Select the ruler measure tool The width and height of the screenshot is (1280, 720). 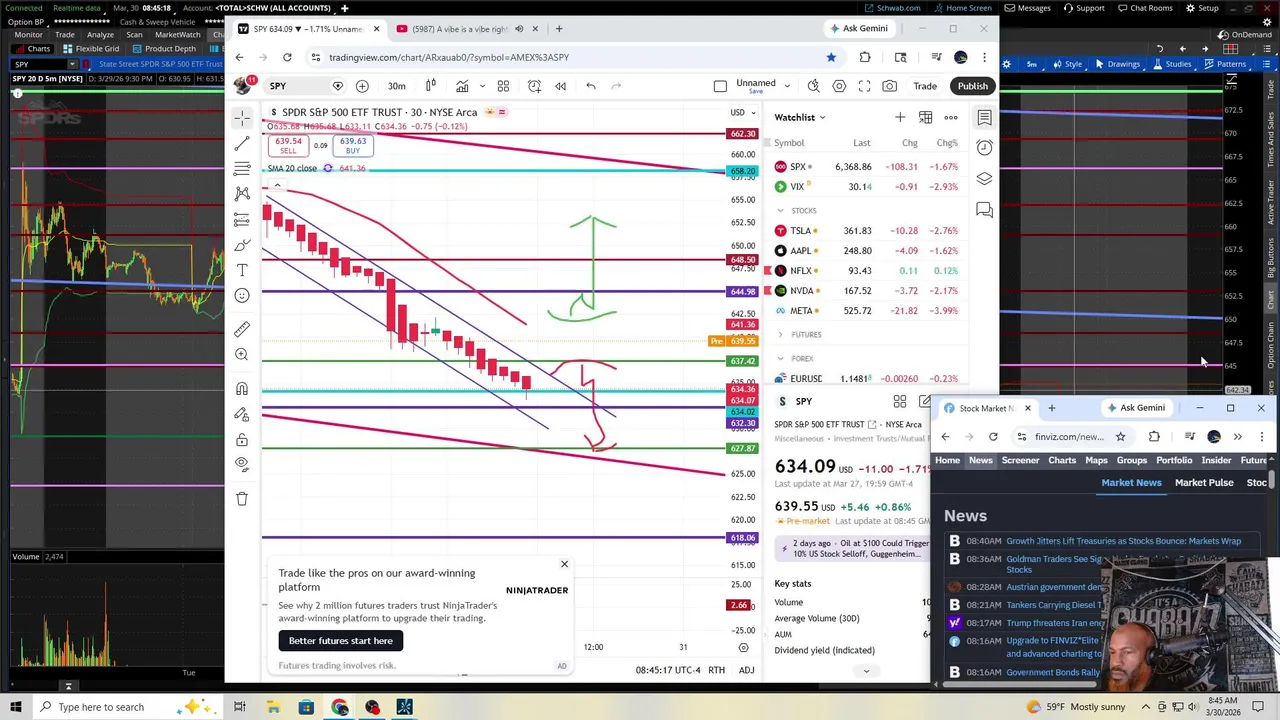click(242, 329)
